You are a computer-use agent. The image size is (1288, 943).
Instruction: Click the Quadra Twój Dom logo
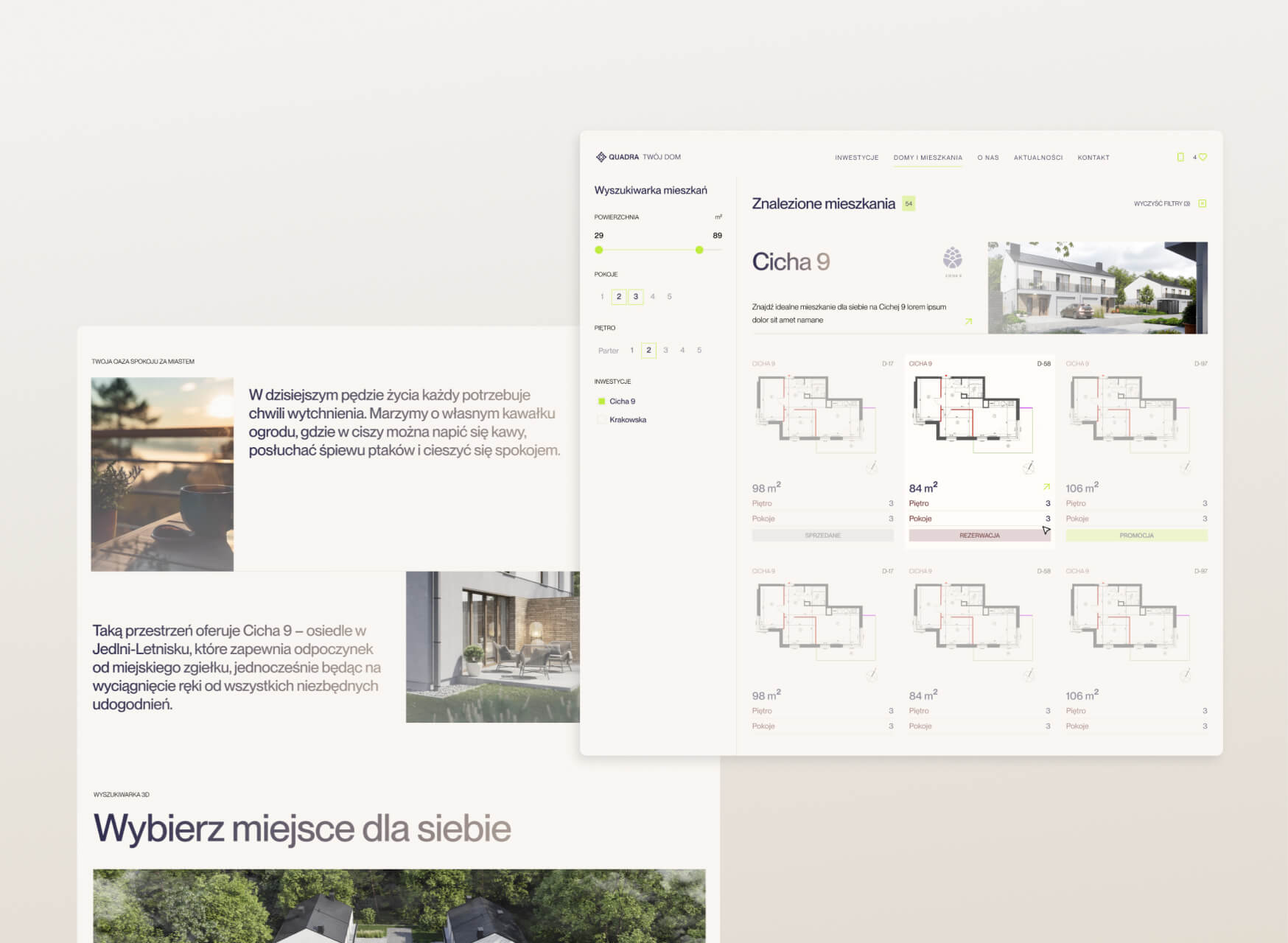pyautogui.click(x=637, y=157)
